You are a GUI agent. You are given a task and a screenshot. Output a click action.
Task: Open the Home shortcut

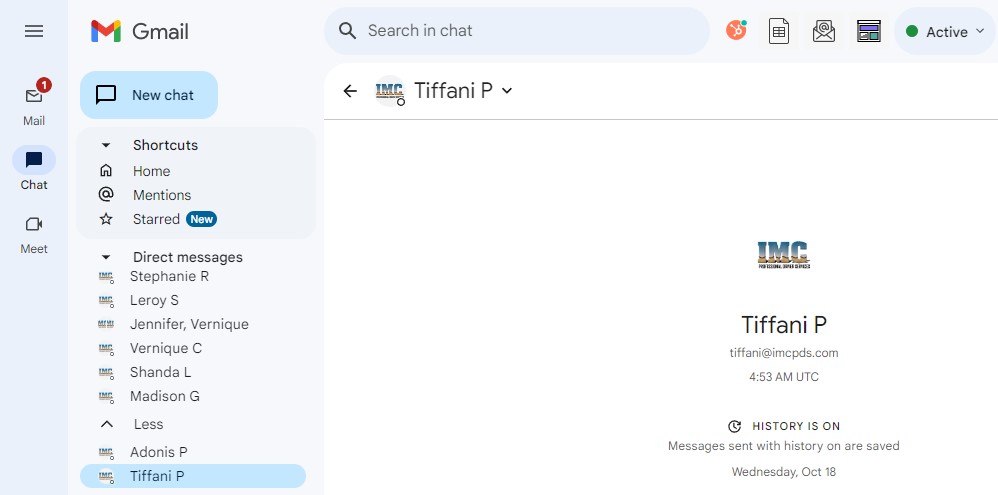151,171
